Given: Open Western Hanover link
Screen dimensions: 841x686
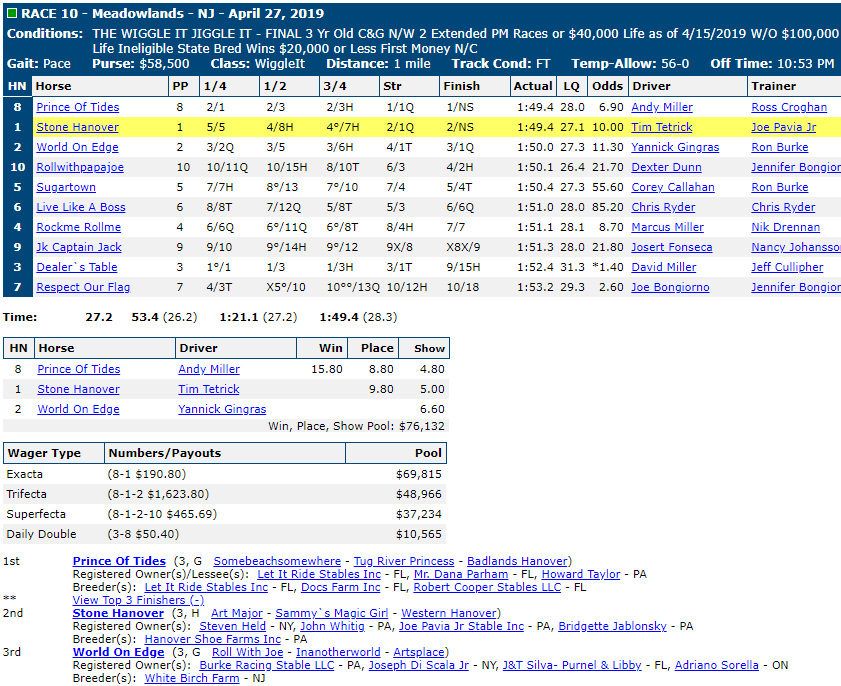Looking at the screenshot, I should click(x=449, y=613).
